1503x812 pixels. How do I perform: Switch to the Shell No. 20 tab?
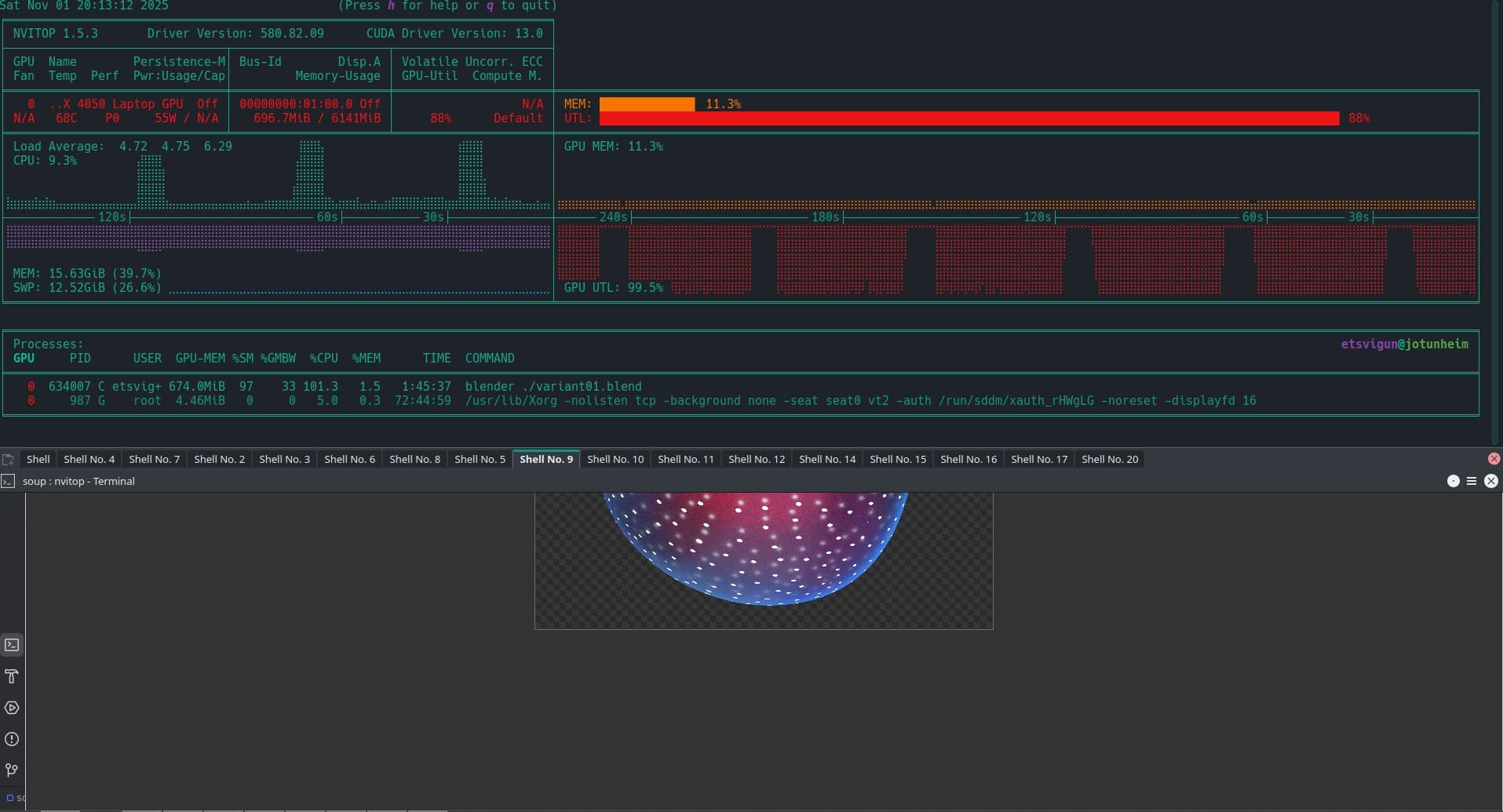(1110, 459)
